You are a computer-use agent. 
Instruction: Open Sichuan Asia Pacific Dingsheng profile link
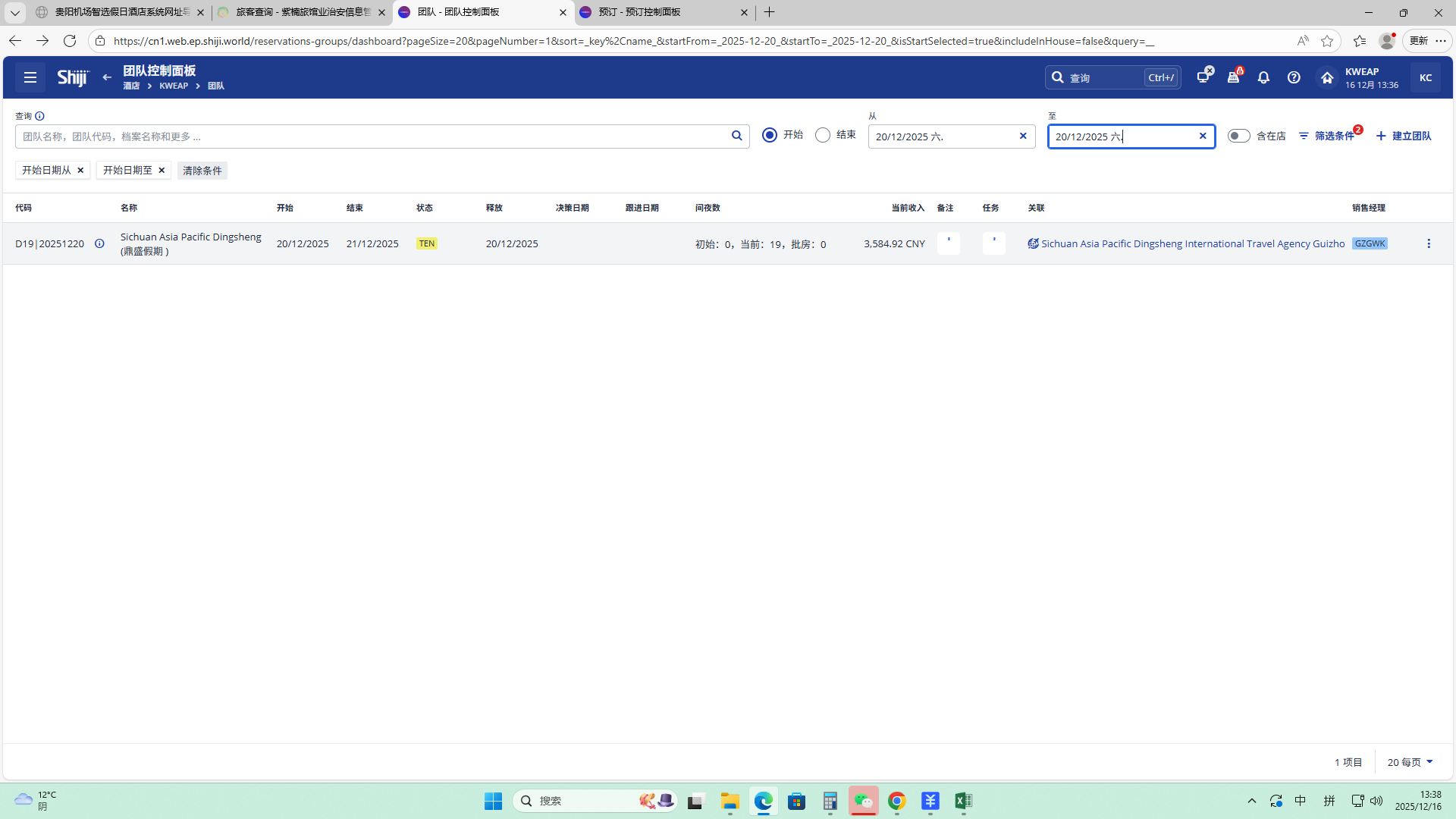coord(1192,243)
